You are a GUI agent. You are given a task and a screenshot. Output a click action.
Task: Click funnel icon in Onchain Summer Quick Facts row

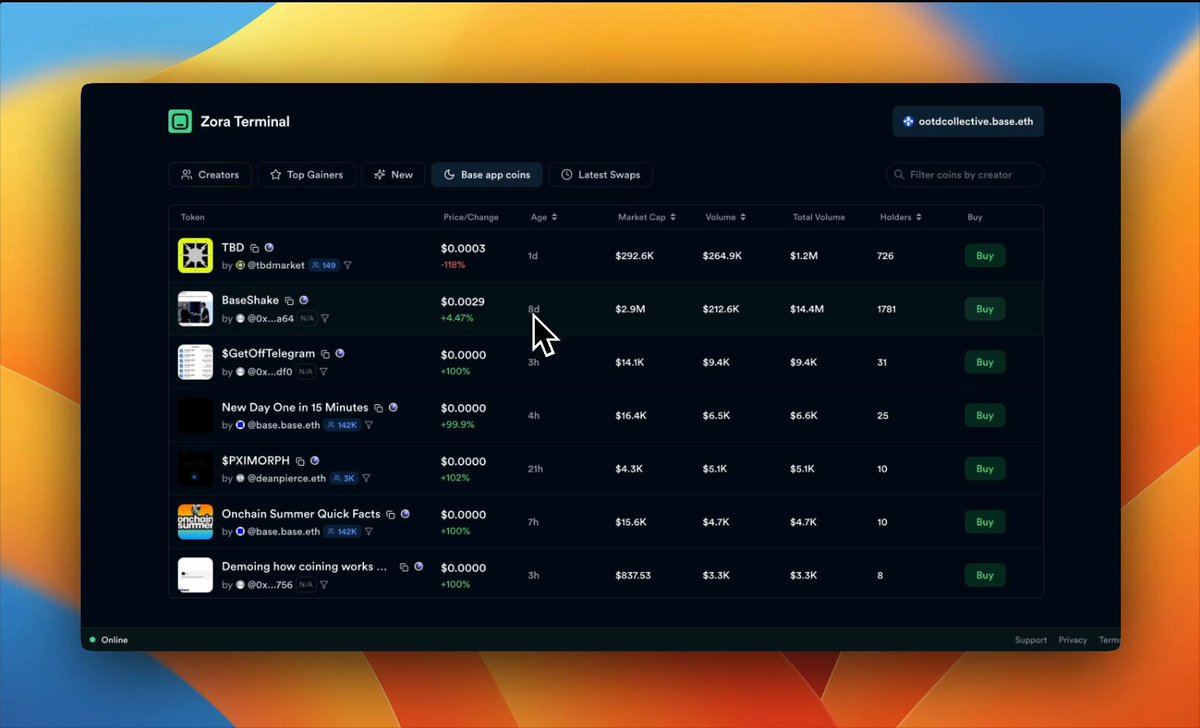[x=368, y=531]
